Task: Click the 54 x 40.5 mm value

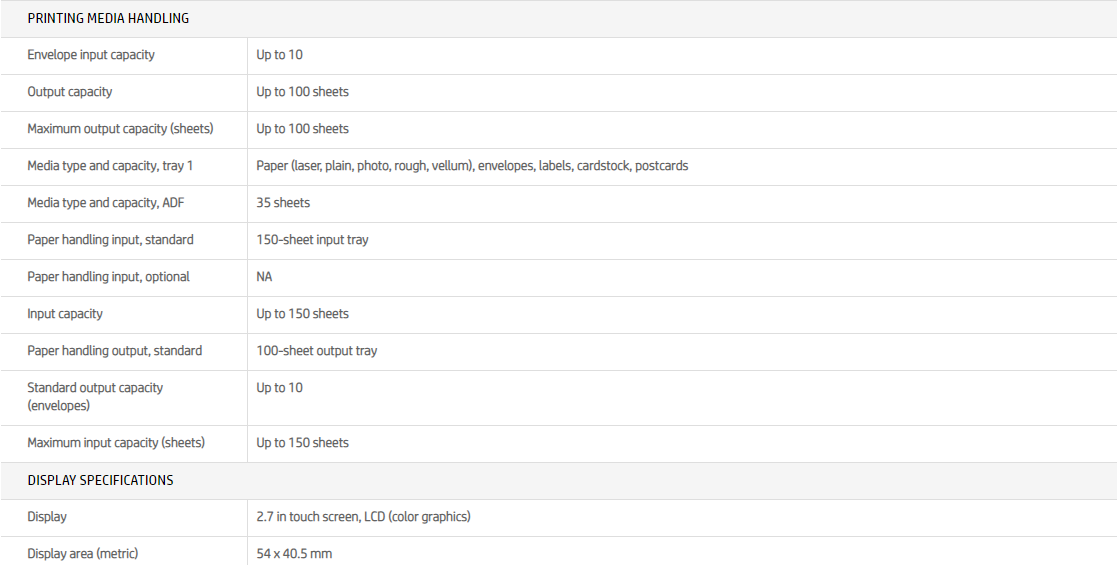Action: (294, 554)
